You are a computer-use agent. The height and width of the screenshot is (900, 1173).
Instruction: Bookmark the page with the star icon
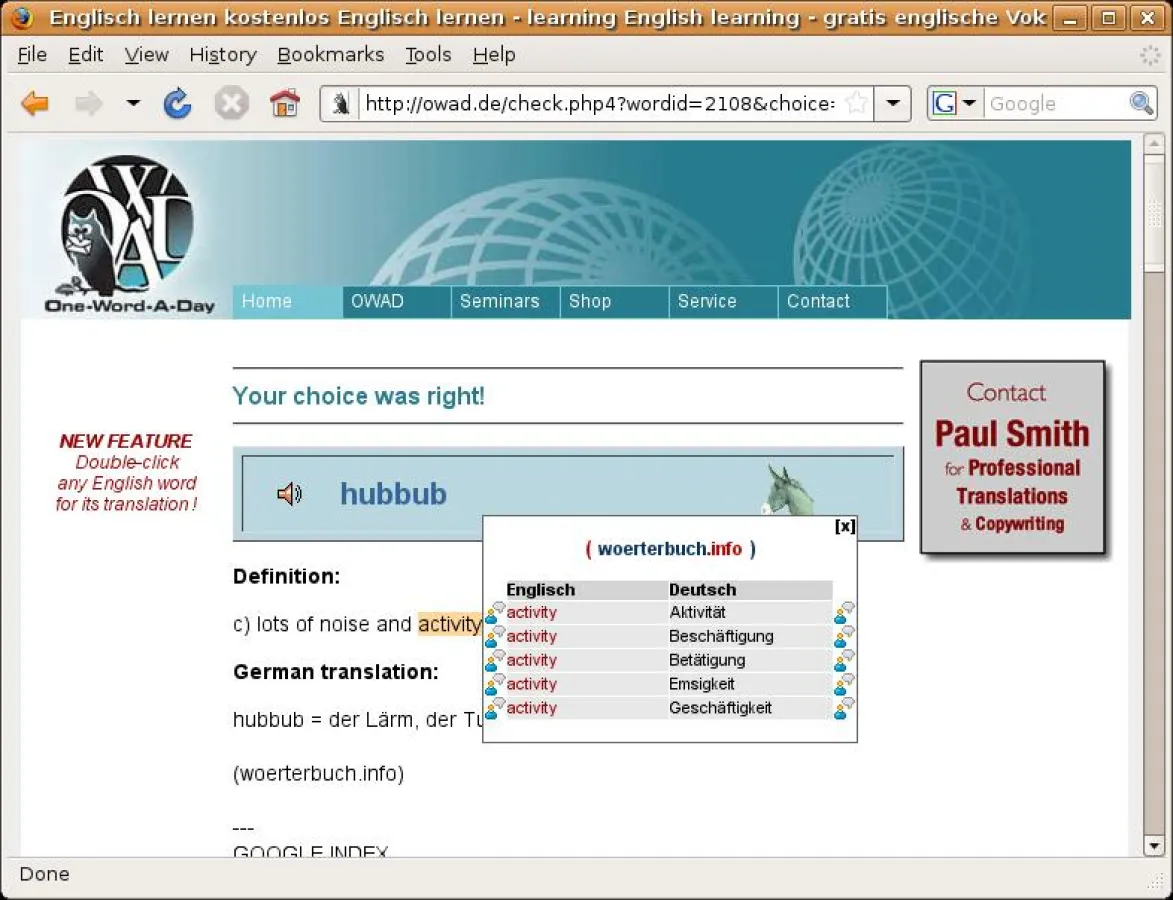(856, 103)
